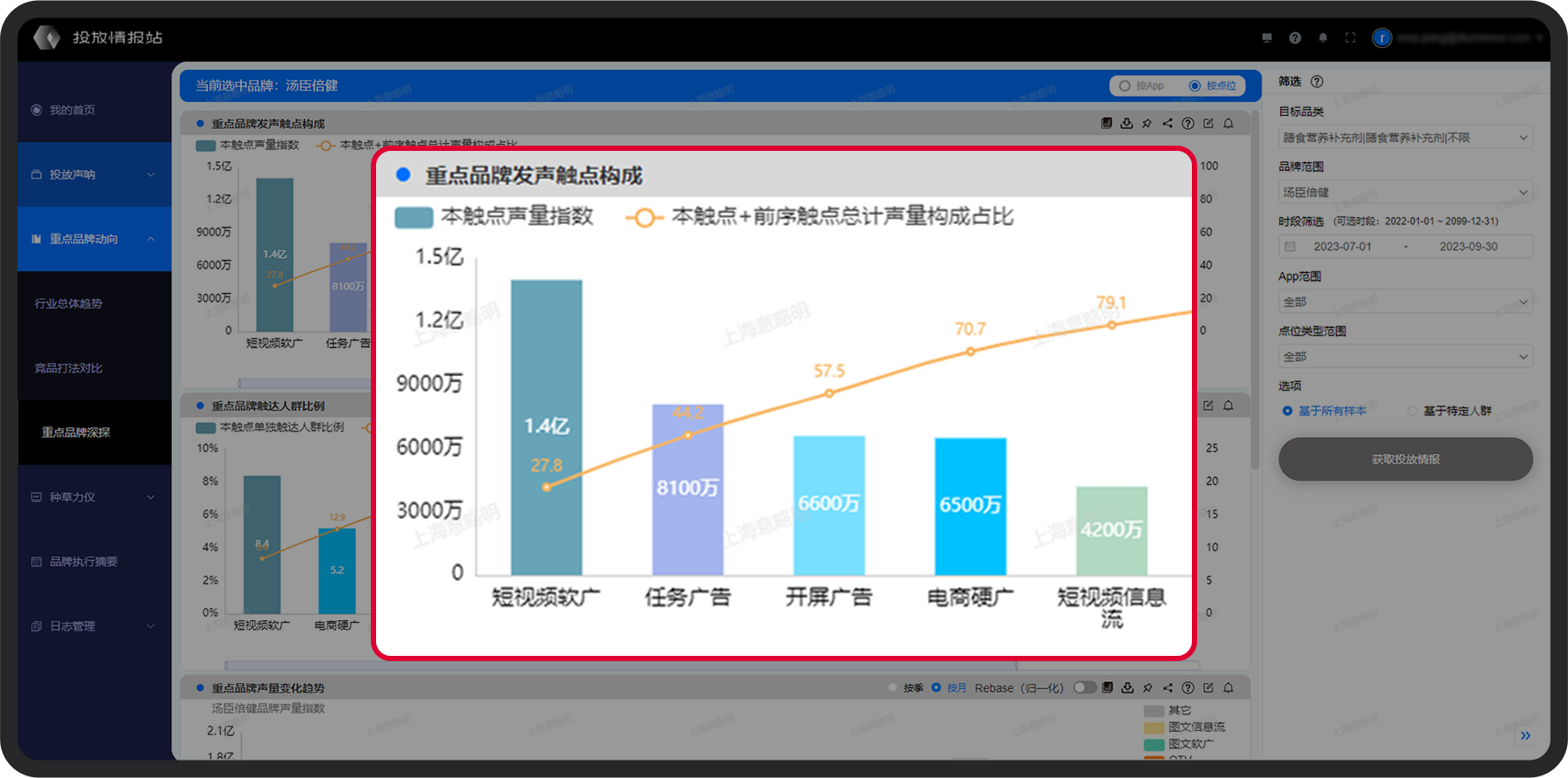
Task: Click the 投放情报站 logo icon
Action: (46, 37)
